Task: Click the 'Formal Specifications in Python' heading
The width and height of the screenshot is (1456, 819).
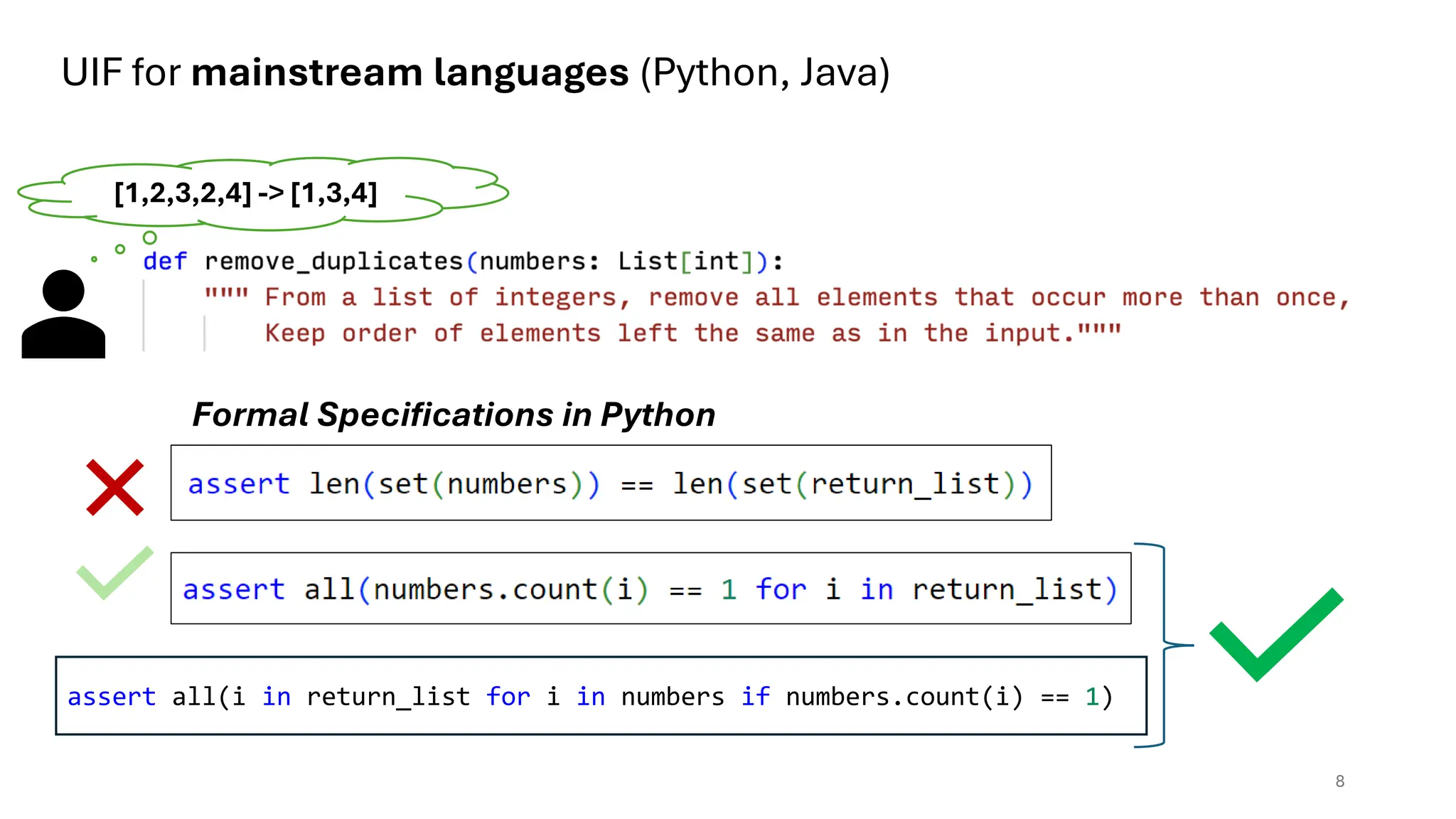Action: (x=454, y=414)
